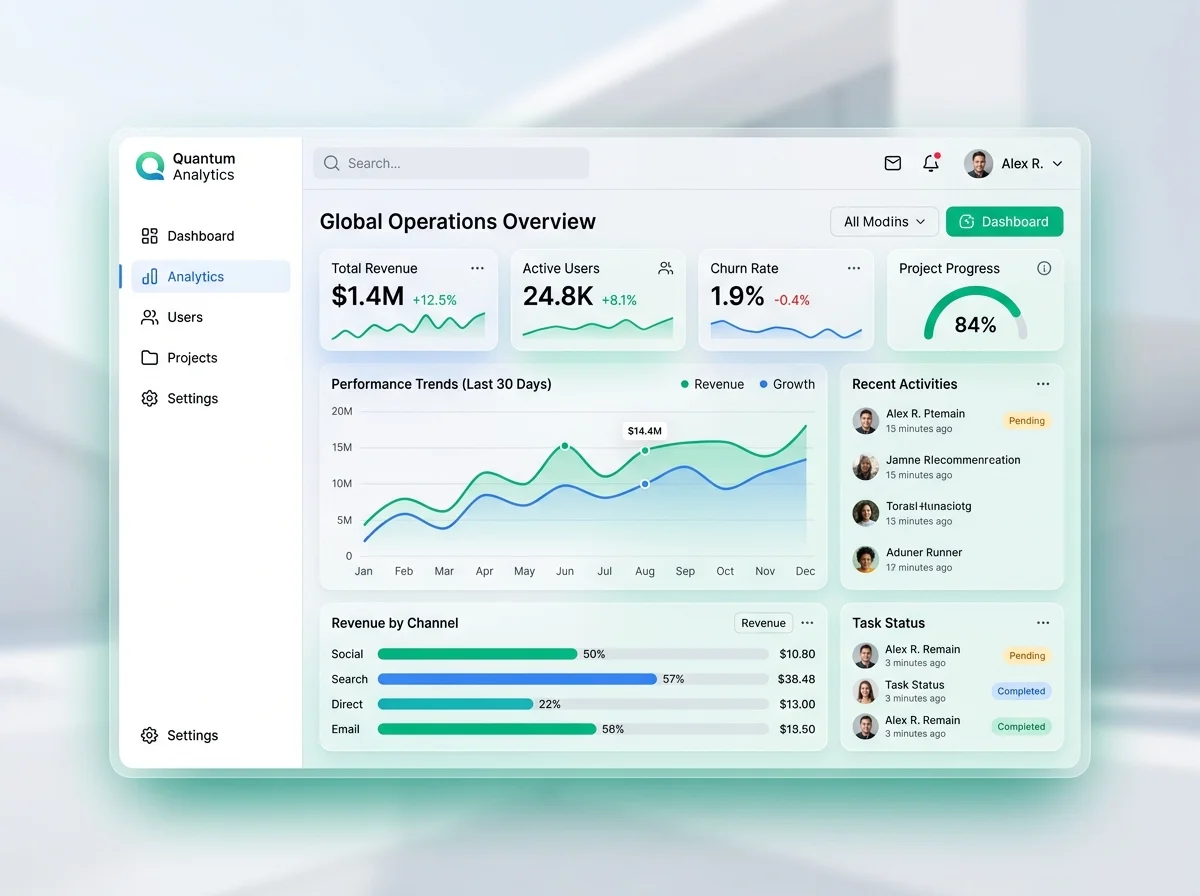
Task: Click the Social 50% progress bar
Action: pos(573,654)
